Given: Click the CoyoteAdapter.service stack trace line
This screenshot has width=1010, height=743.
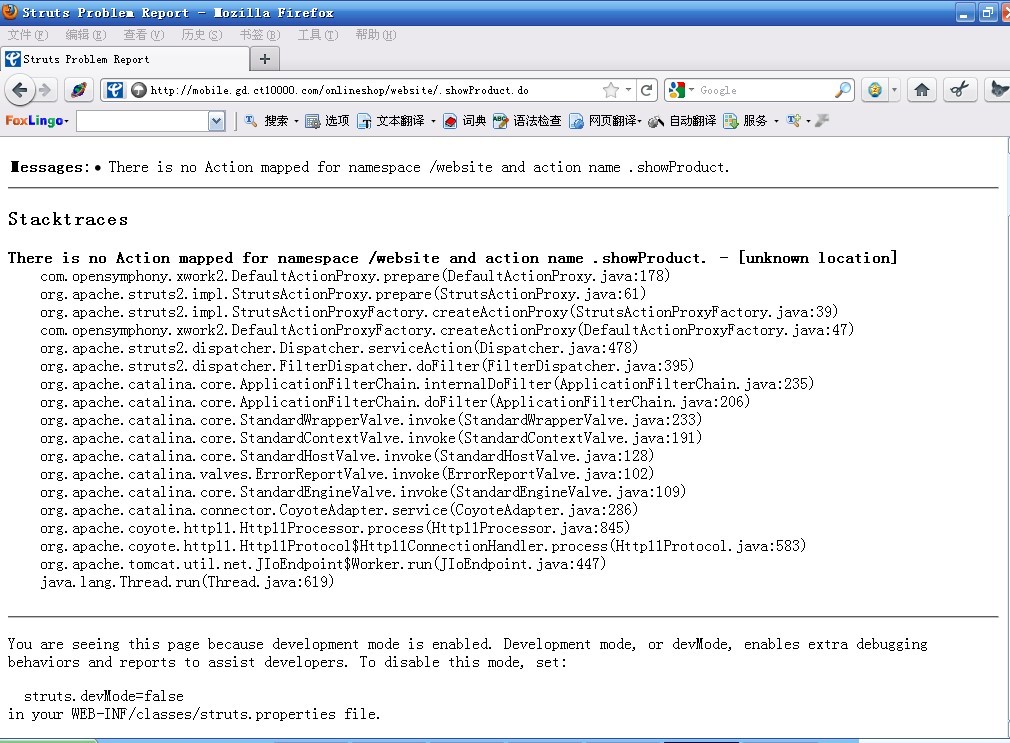Looking at the screenshot, I should 339,510.
